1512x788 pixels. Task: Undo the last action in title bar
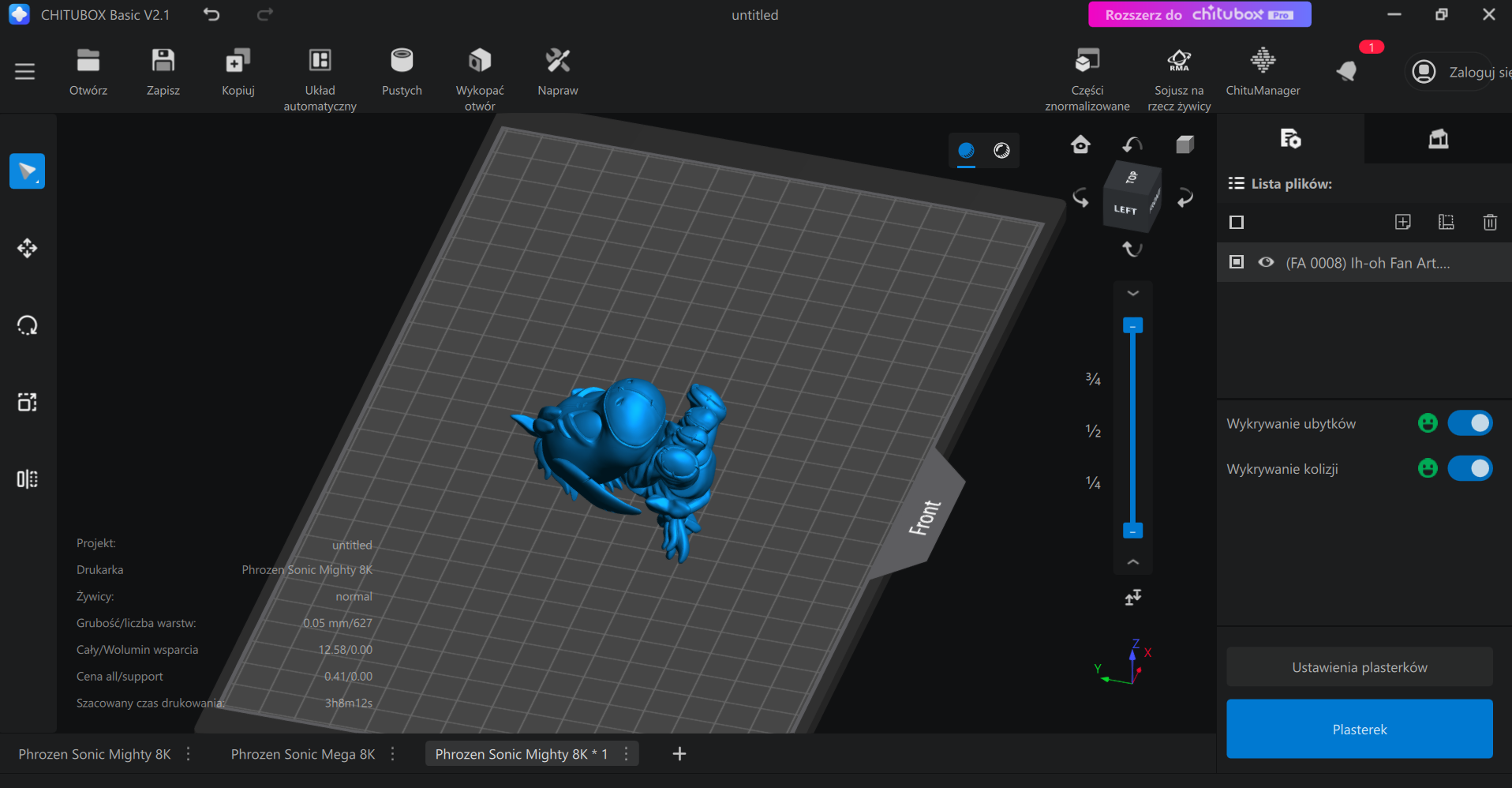[211, 14]
